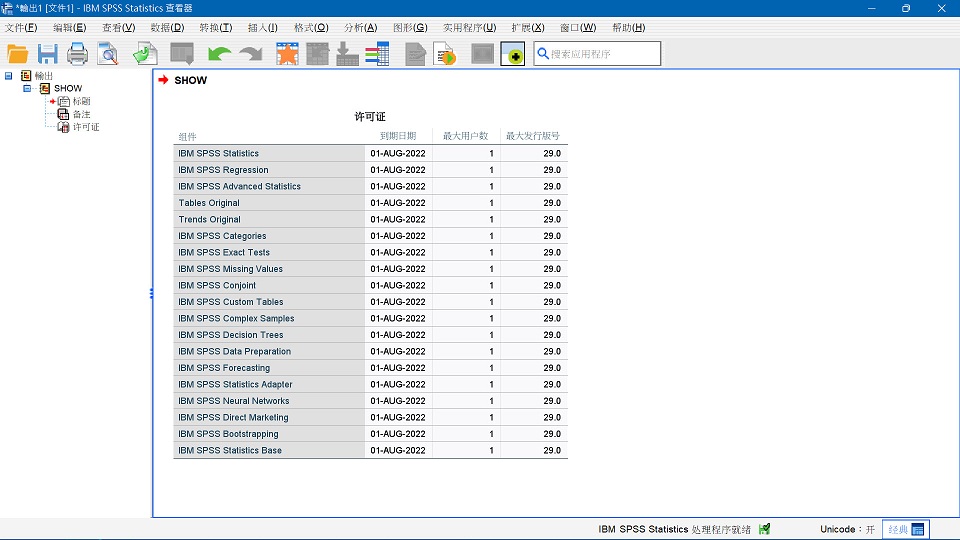This screenshot has width=960, height=540.
Task: Click the Print icon in toolbar
Action: point(77,54)
